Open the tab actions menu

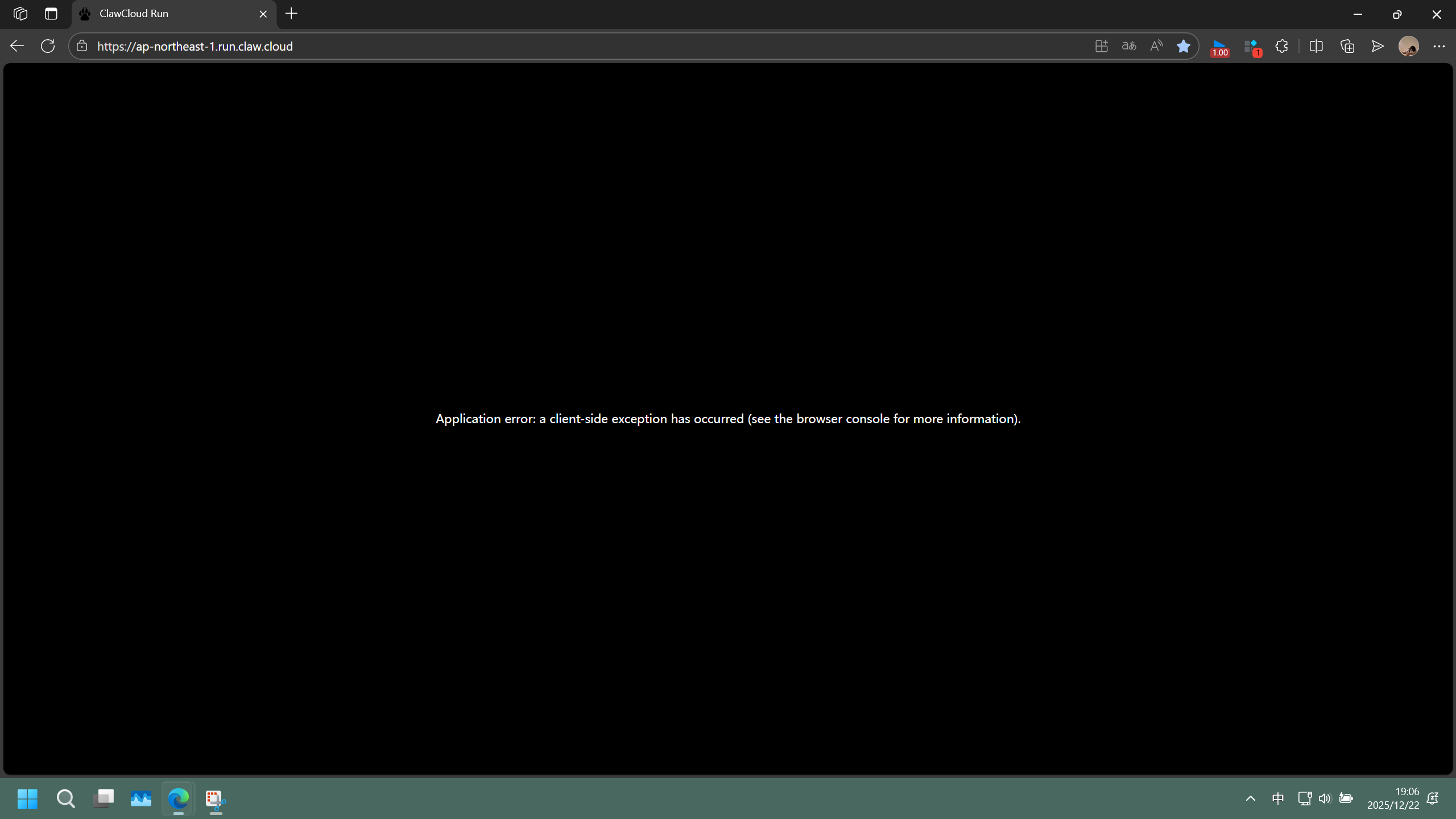point(51,14)
